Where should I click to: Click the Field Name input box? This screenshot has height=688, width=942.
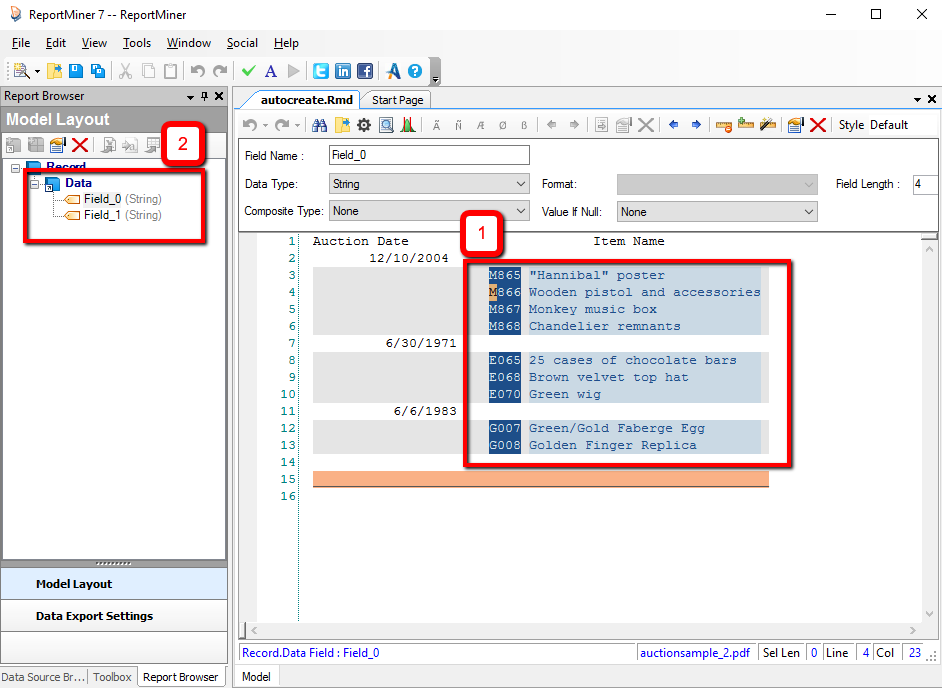[x=429, y=156]
